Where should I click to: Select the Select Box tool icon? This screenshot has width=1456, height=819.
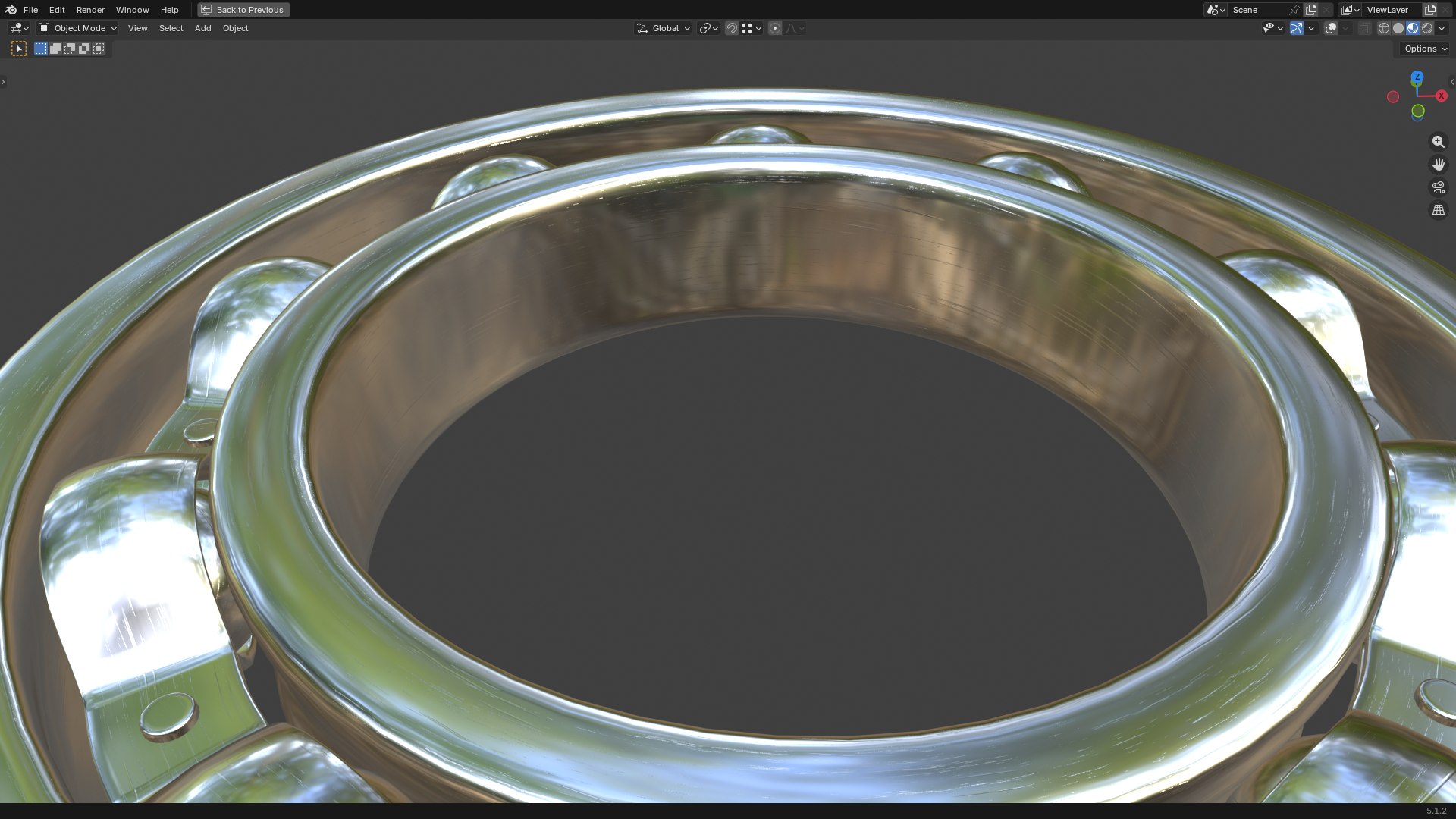[19, 49]
